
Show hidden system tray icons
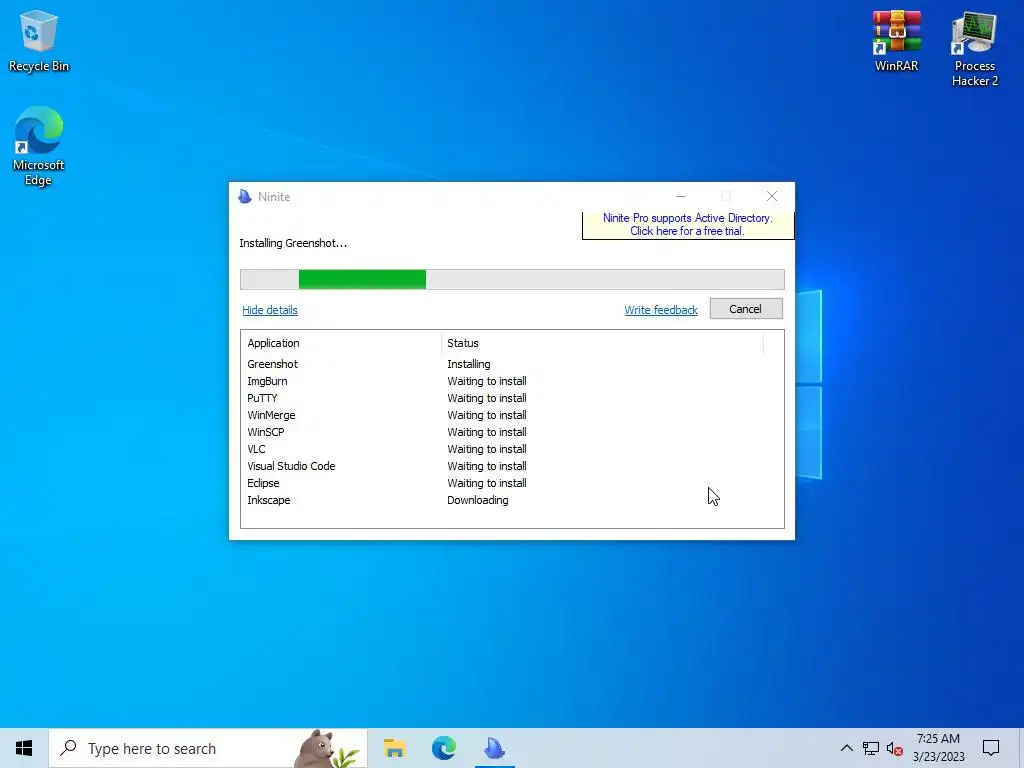[846, 748]
